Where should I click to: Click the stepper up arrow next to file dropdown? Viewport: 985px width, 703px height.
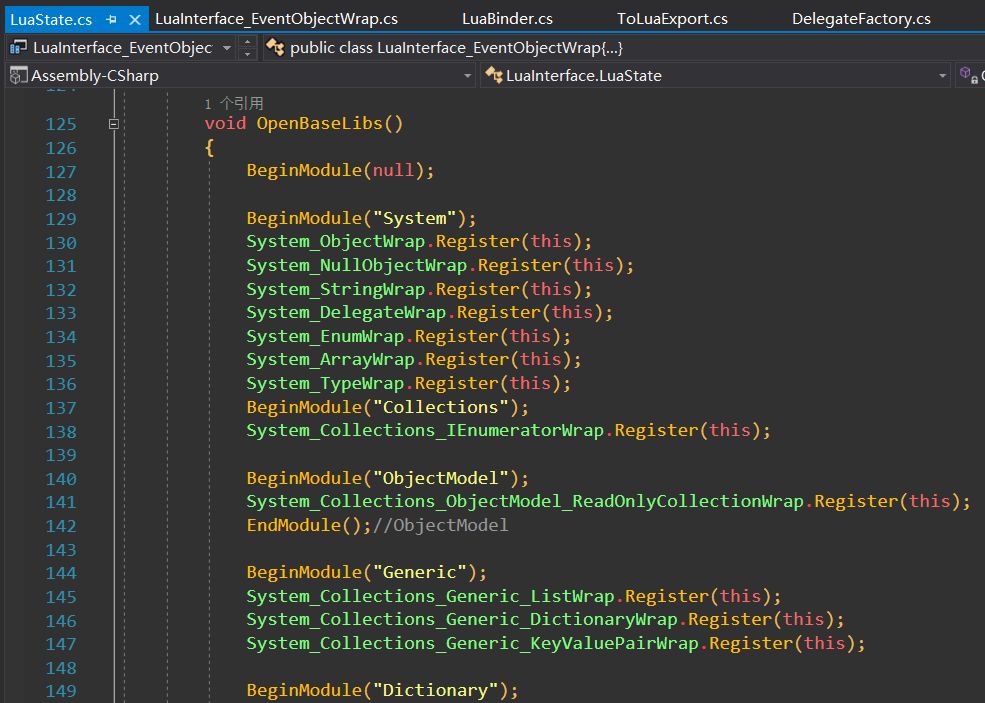click(248, 42)
